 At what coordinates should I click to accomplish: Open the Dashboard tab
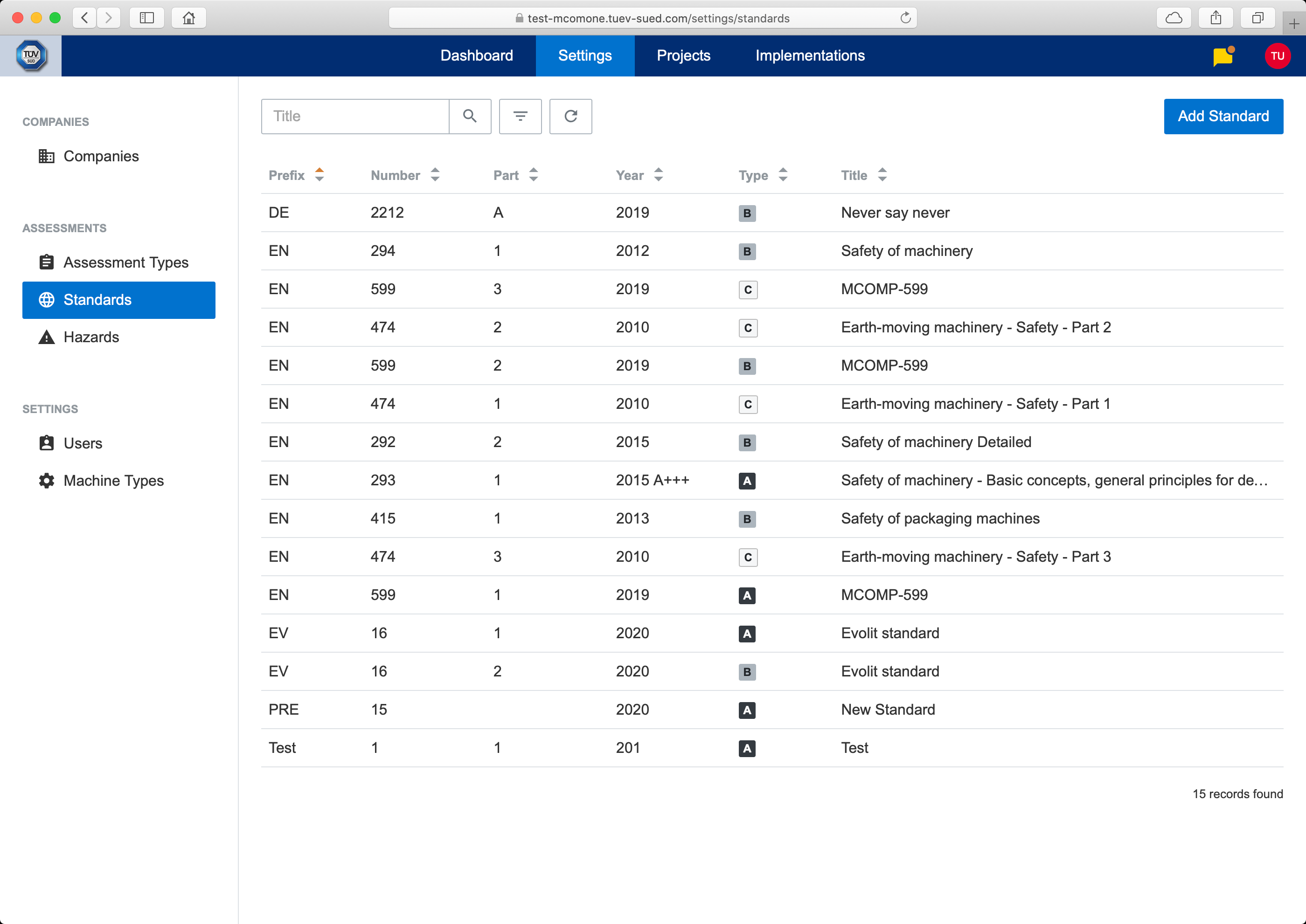(x=477, y=56)
